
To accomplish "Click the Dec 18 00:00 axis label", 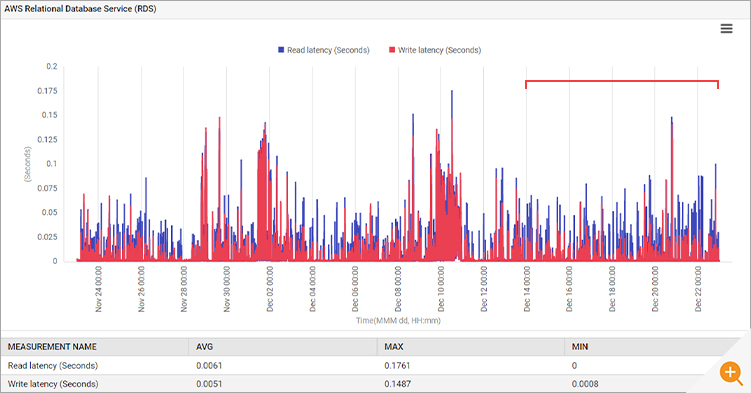I will pyautogui.click(x=612, y=289).
